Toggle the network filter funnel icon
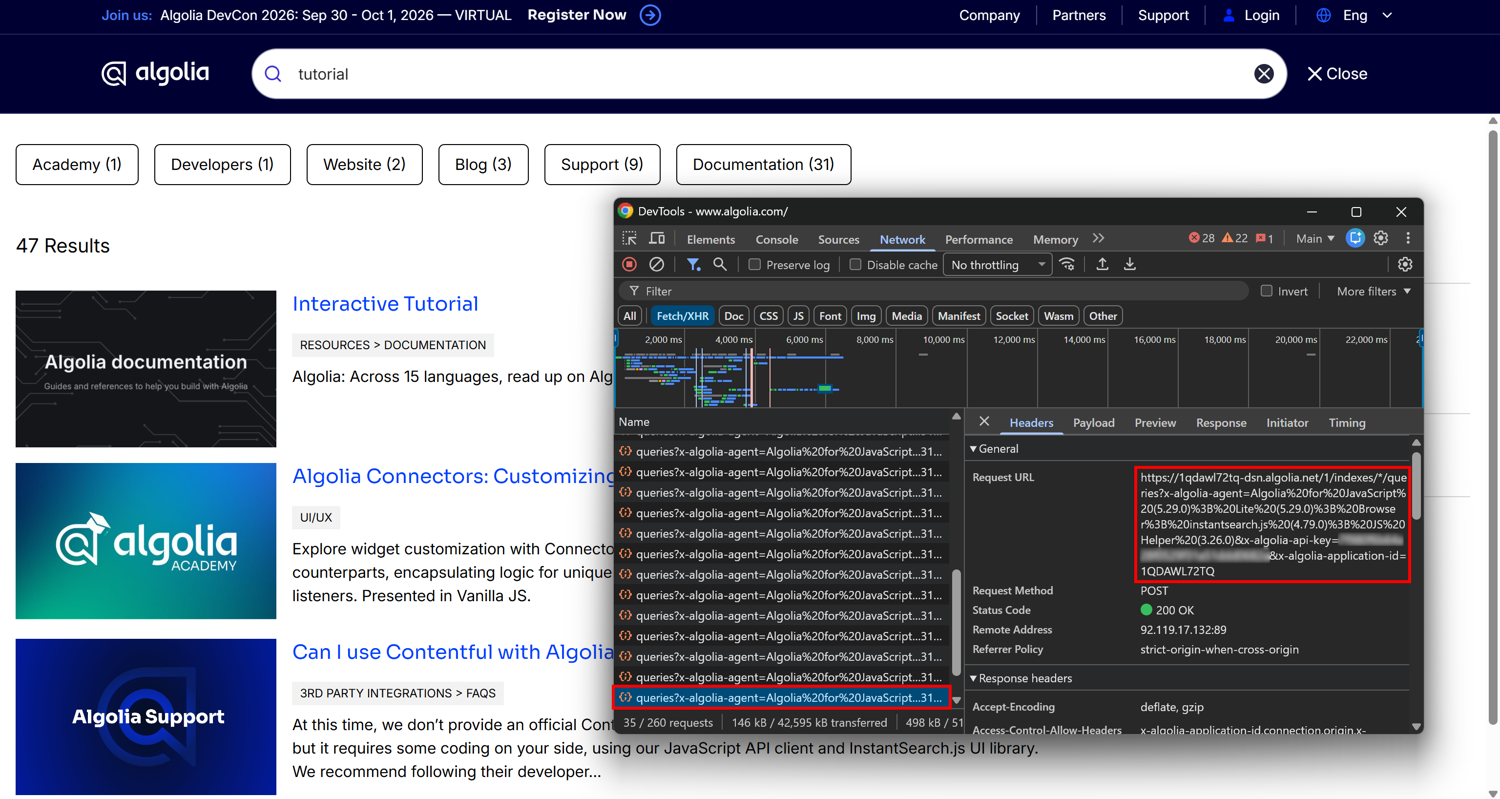Image resolution: width=1500 pixels, height=799 pixels. click(693, 264)
